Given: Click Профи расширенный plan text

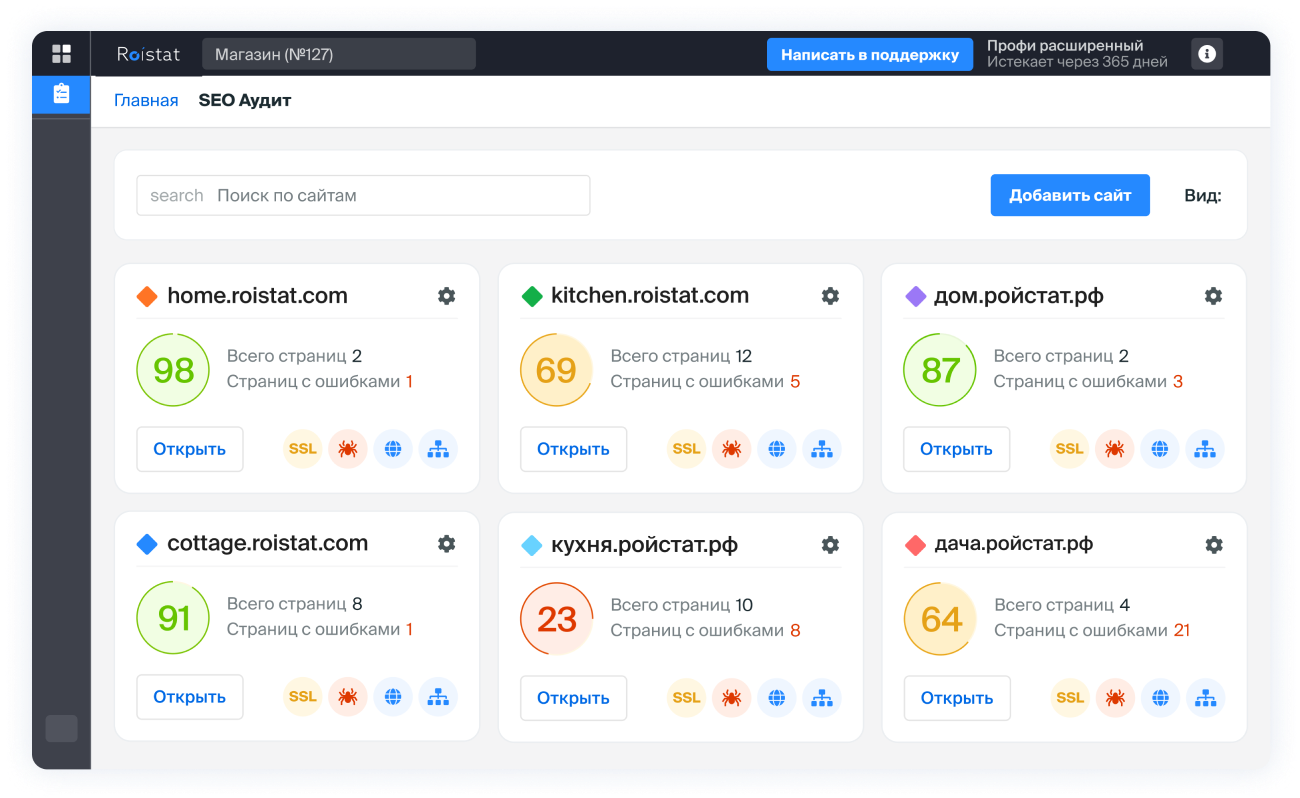Looking at the screenshot, I should pos(1065,46).
